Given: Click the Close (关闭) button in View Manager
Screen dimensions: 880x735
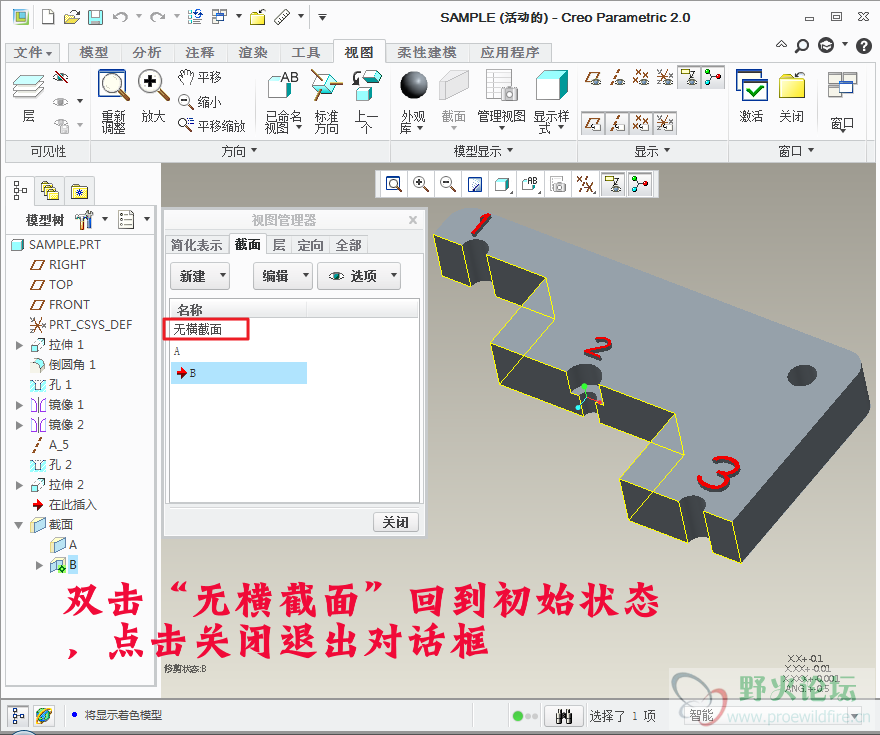Looking at the screenshot, I should click(x=396, y=522).
